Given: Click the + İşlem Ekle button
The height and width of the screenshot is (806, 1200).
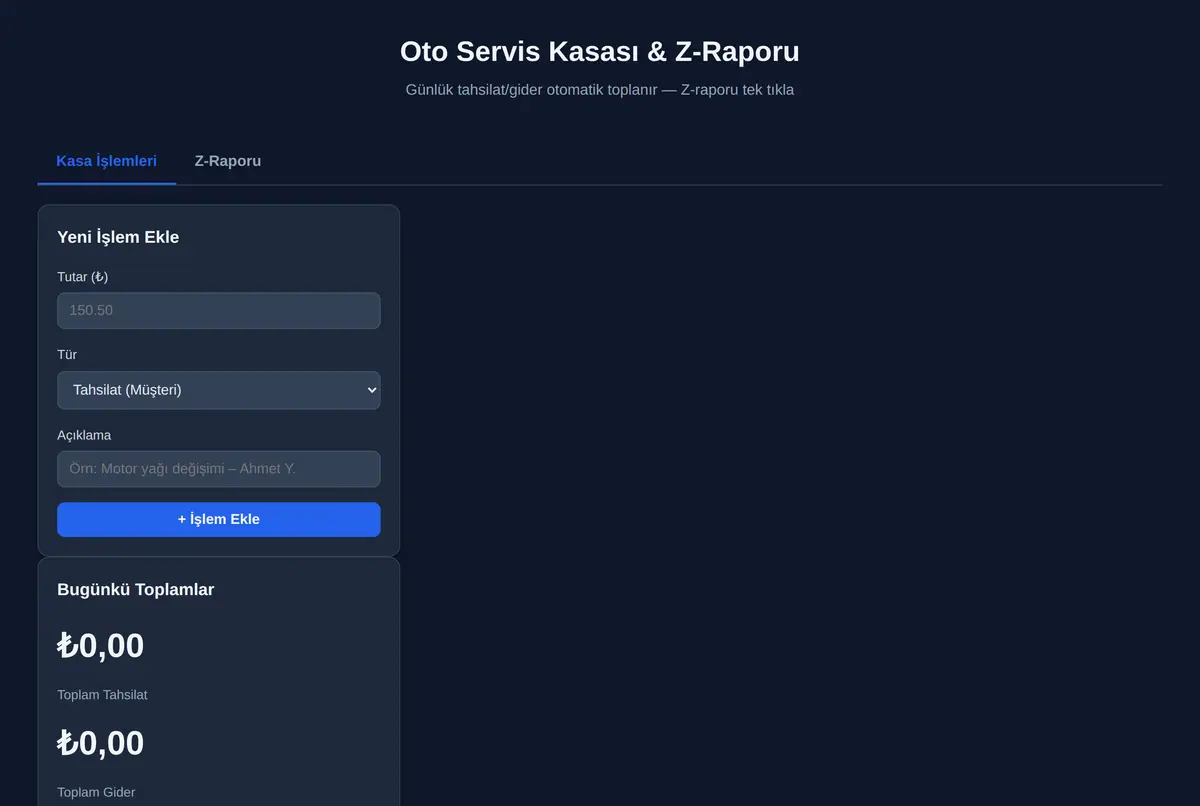Looking at the screenshot, I should (219, 519).
